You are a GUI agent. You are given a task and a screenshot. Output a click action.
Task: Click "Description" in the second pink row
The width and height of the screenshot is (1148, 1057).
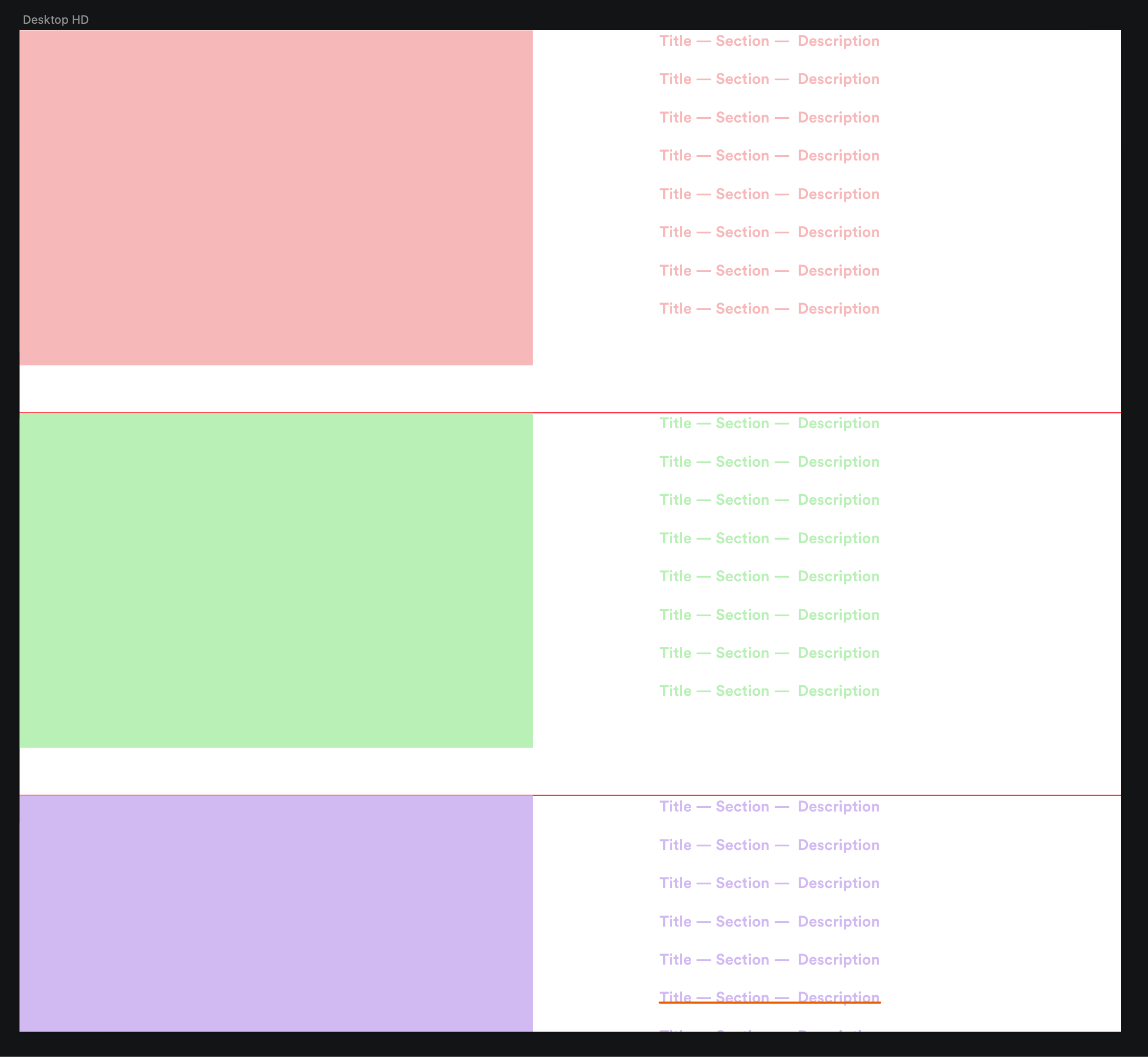pyautogui.click(x=838, y=80)
